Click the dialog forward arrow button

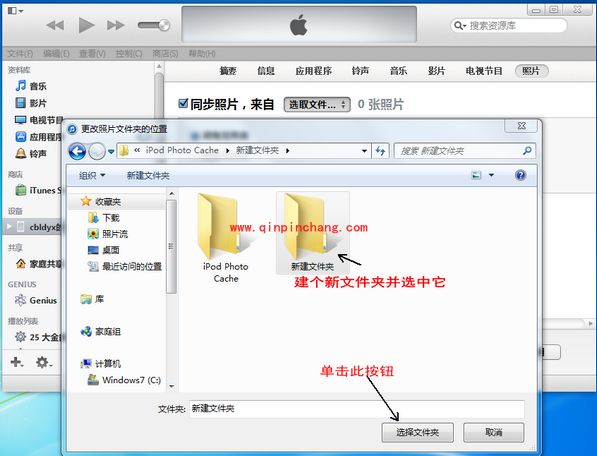[x=97, y=151]
